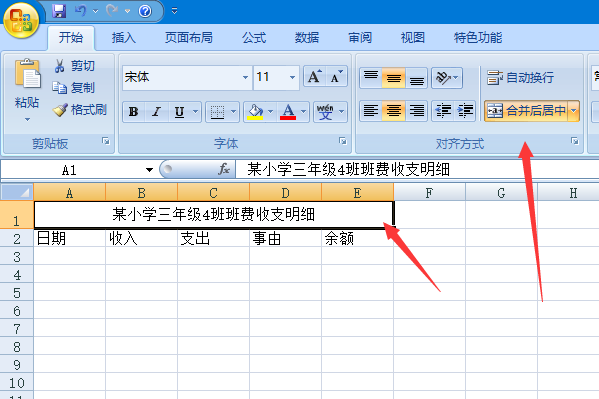This screenshot has height=399, width=599.
Task: Open the Quick Access Toolbar customize arrow
Action: point(174,11)
